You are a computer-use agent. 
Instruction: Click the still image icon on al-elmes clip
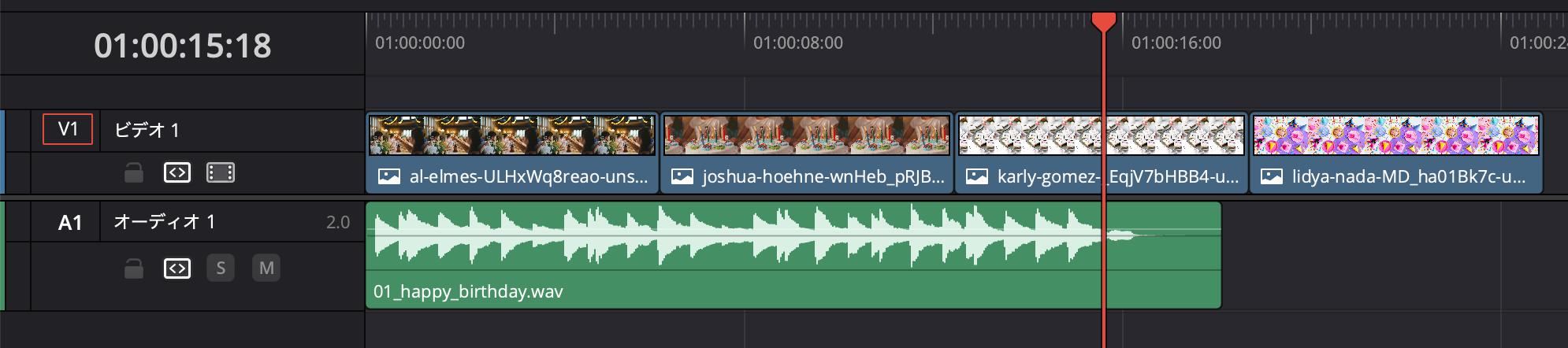(x=389, y=176)
